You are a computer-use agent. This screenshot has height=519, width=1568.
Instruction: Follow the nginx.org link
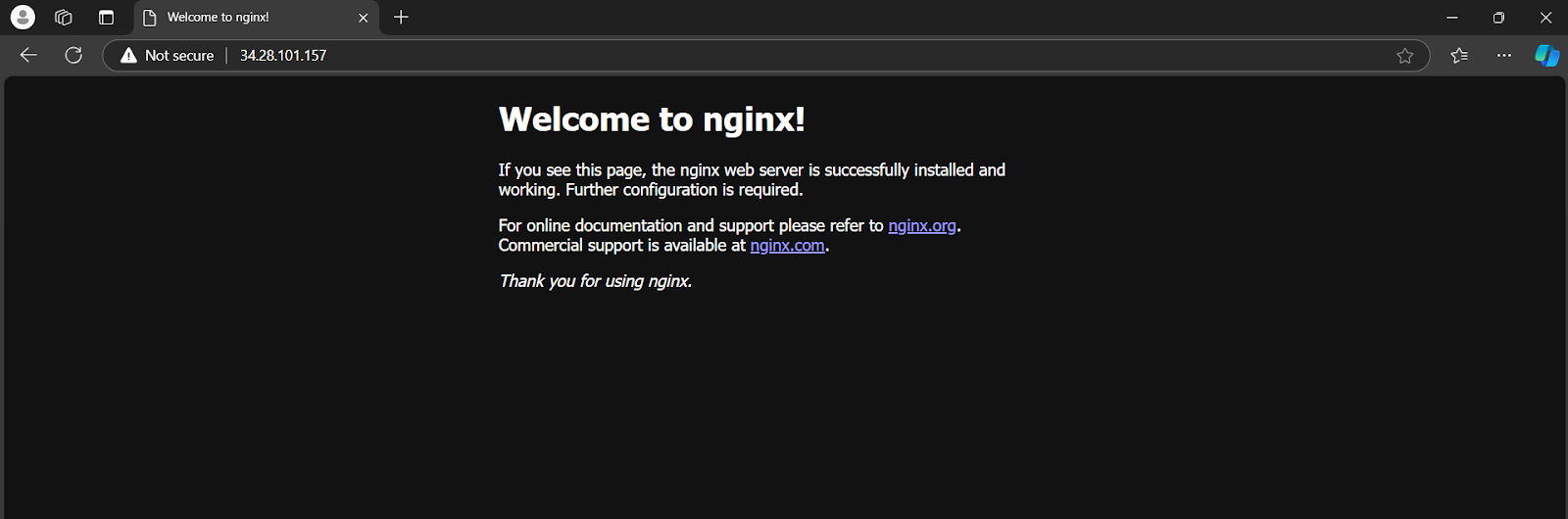(x=922, y=226)
